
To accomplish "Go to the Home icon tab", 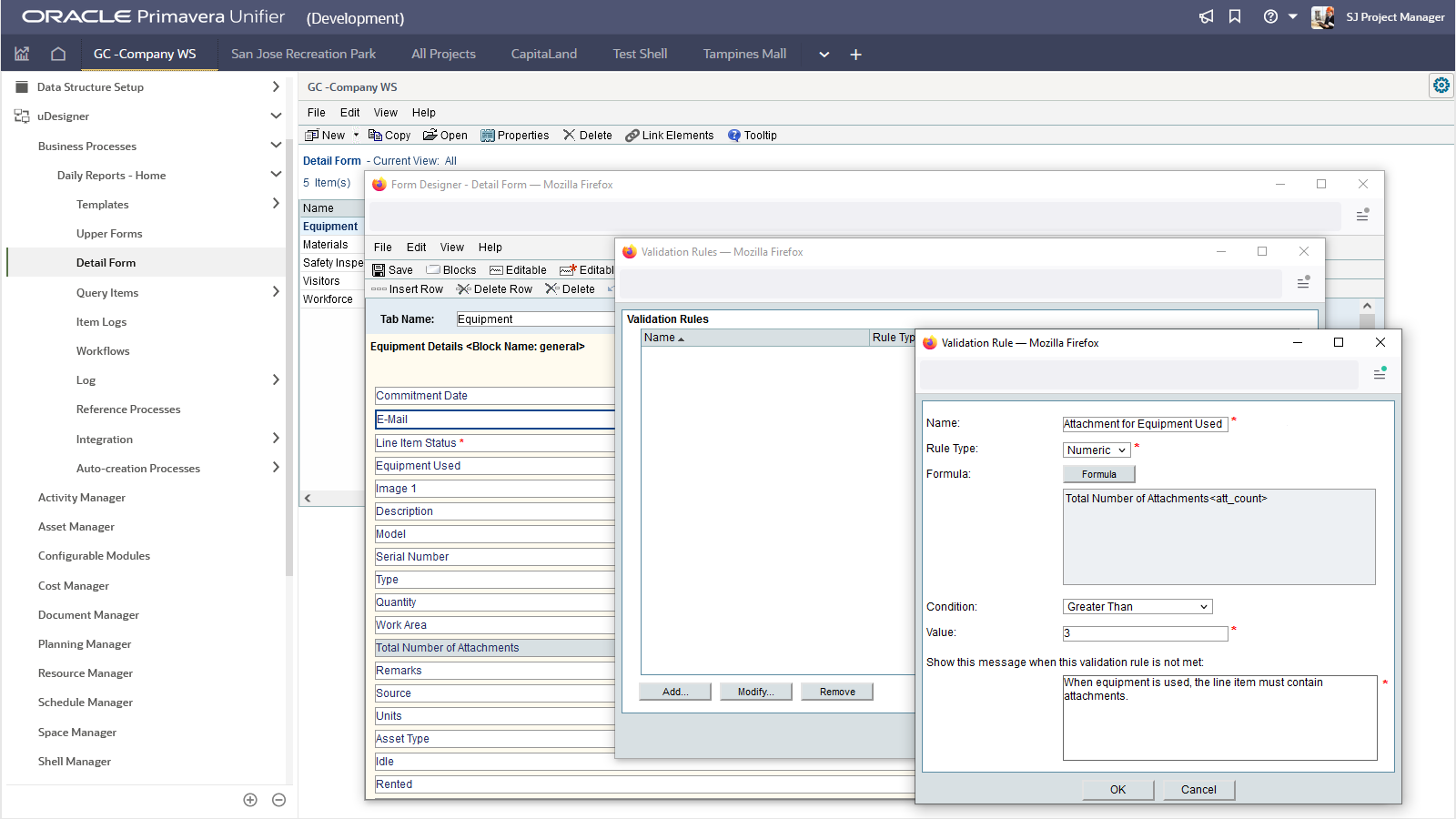I will [58, 54].
